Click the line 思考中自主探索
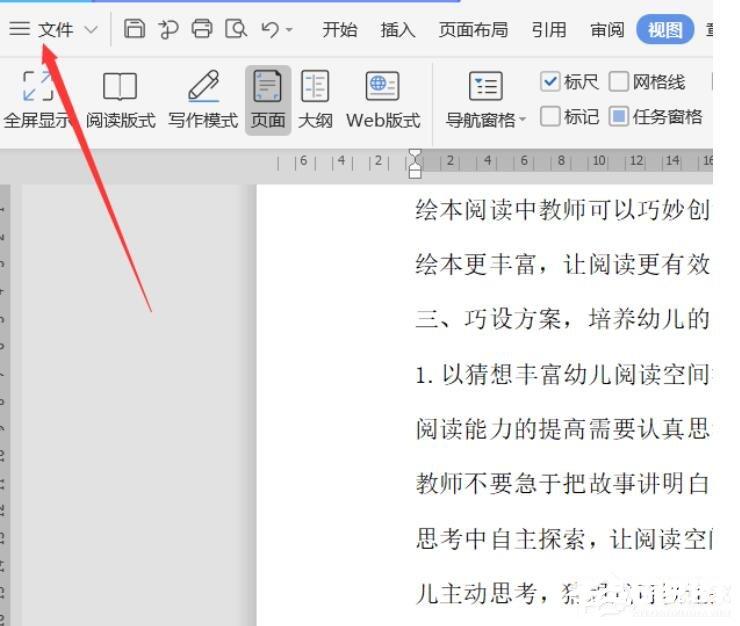This screenshot has width=740, height=626. pyautogui.click(x=564, y=539)
